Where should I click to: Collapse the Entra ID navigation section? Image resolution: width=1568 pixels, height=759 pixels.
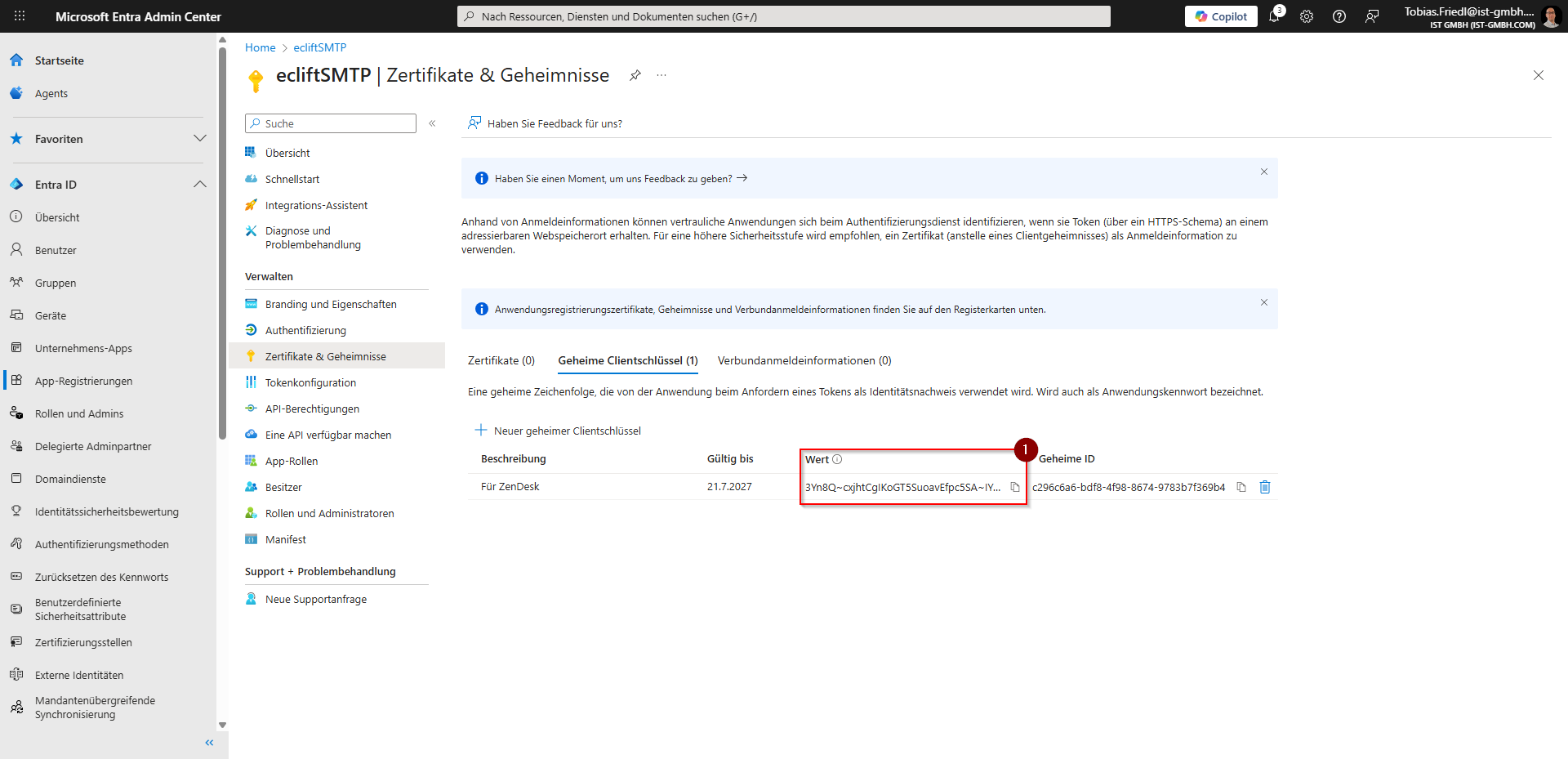point(199,185)
